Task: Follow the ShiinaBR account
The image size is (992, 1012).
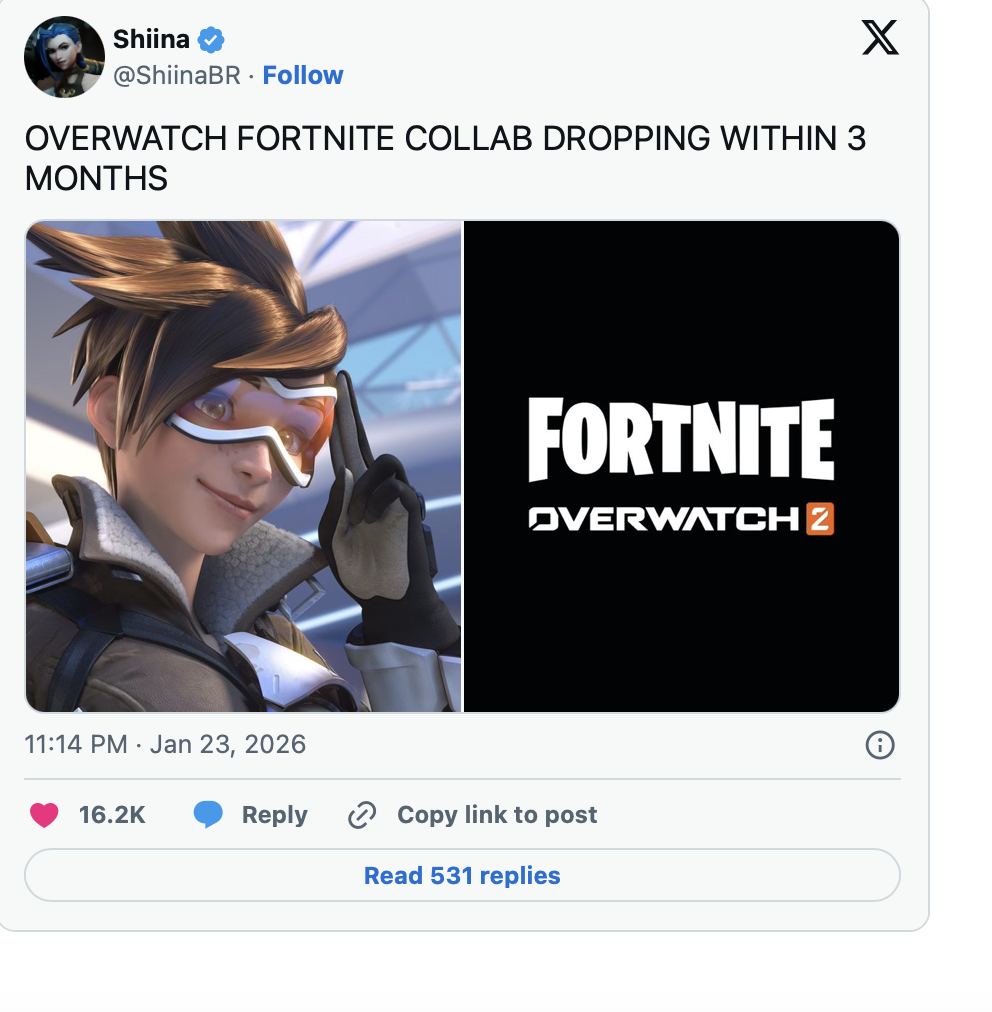Action: tap(303, 76)
